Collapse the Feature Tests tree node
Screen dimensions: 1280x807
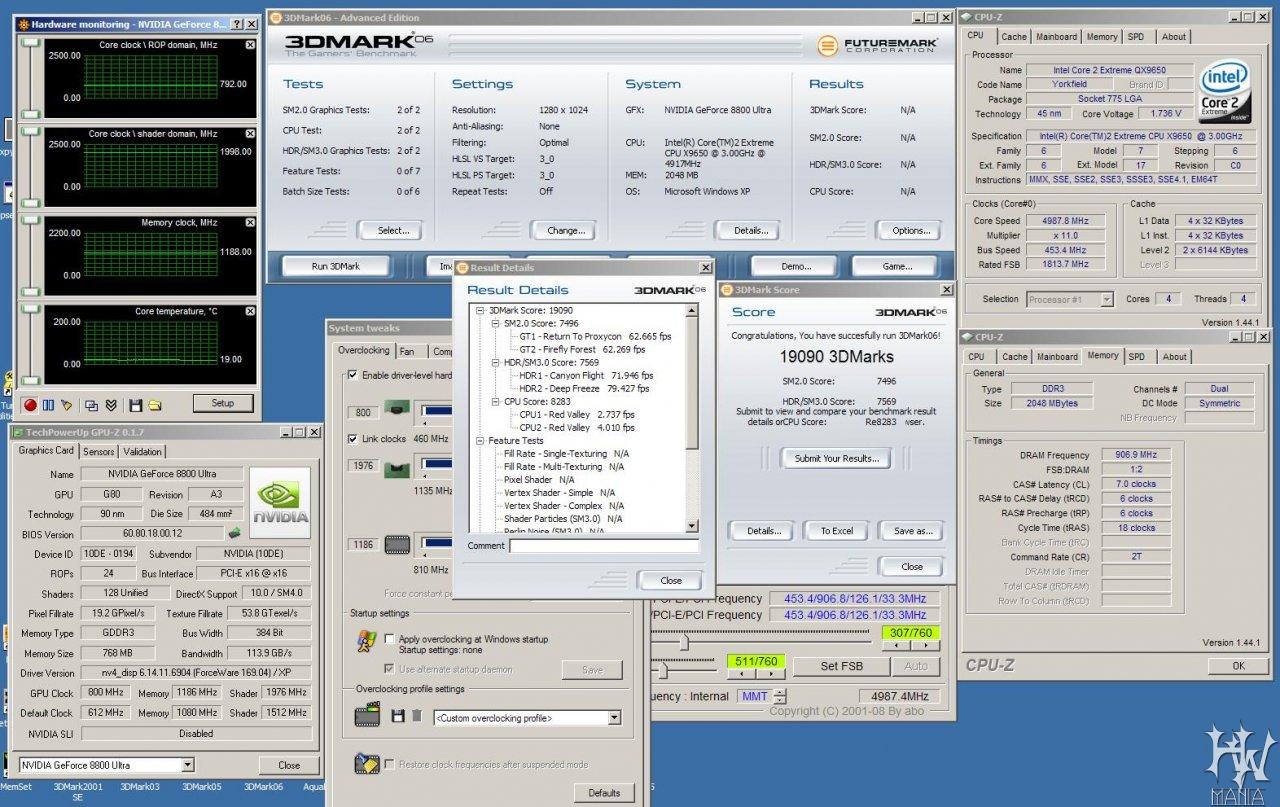(481, 441)
